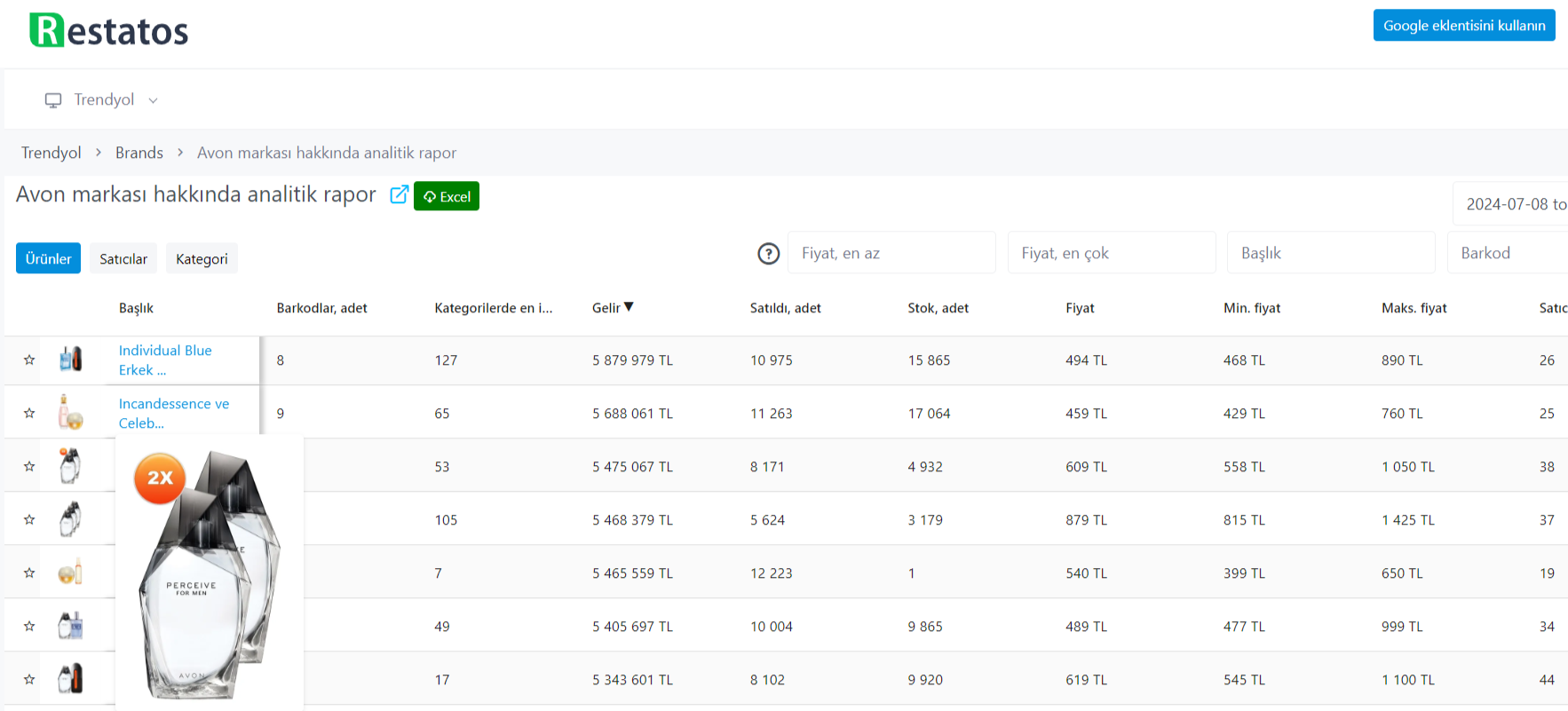Image resolution: width=1568 pixels, height=711 pixels.
Task: Click the help question mark icon
Action: point(768,254)
